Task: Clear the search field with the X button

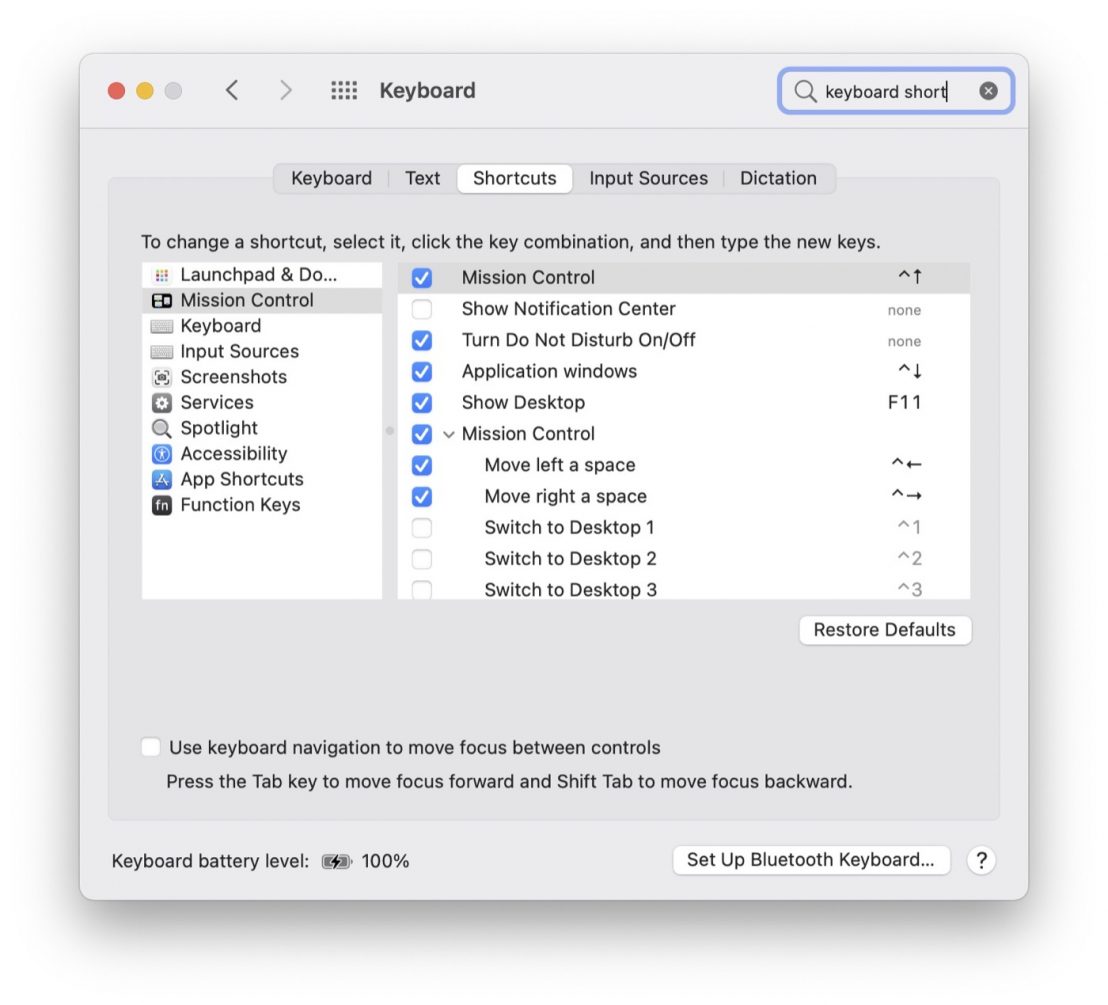Action: pos(988,90)
